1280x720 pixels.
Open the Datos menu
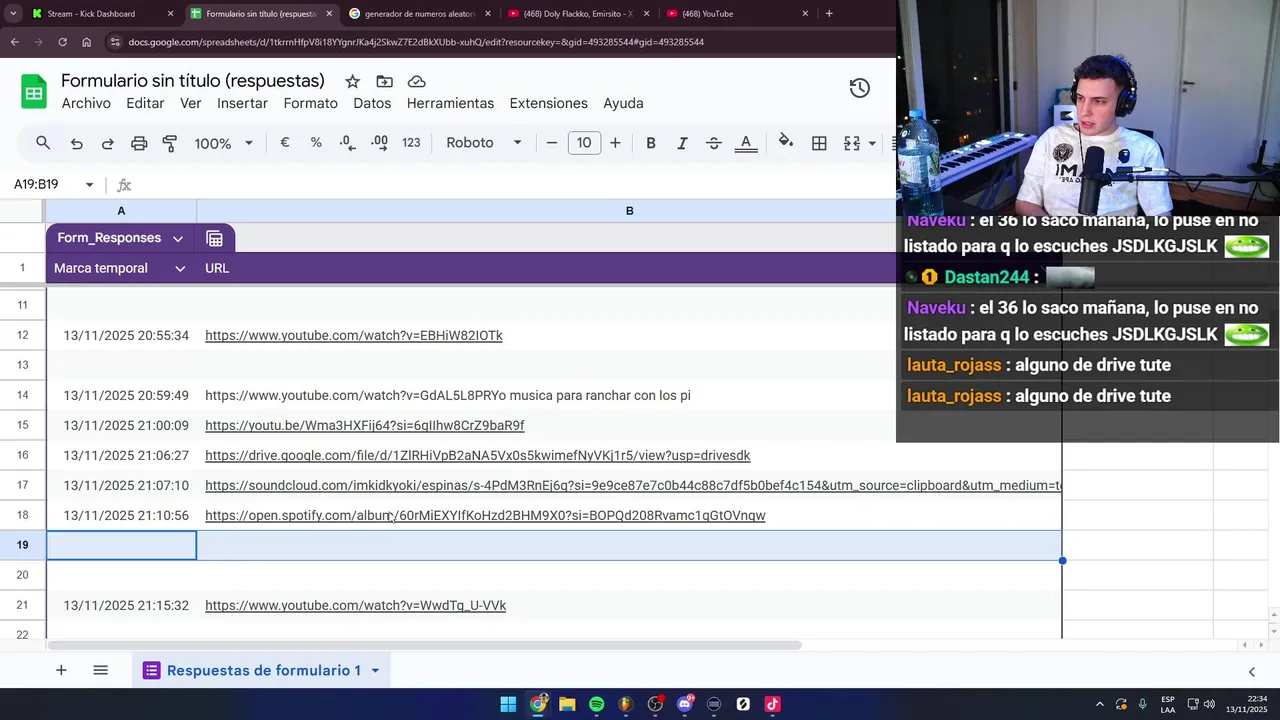click(372, 103)
